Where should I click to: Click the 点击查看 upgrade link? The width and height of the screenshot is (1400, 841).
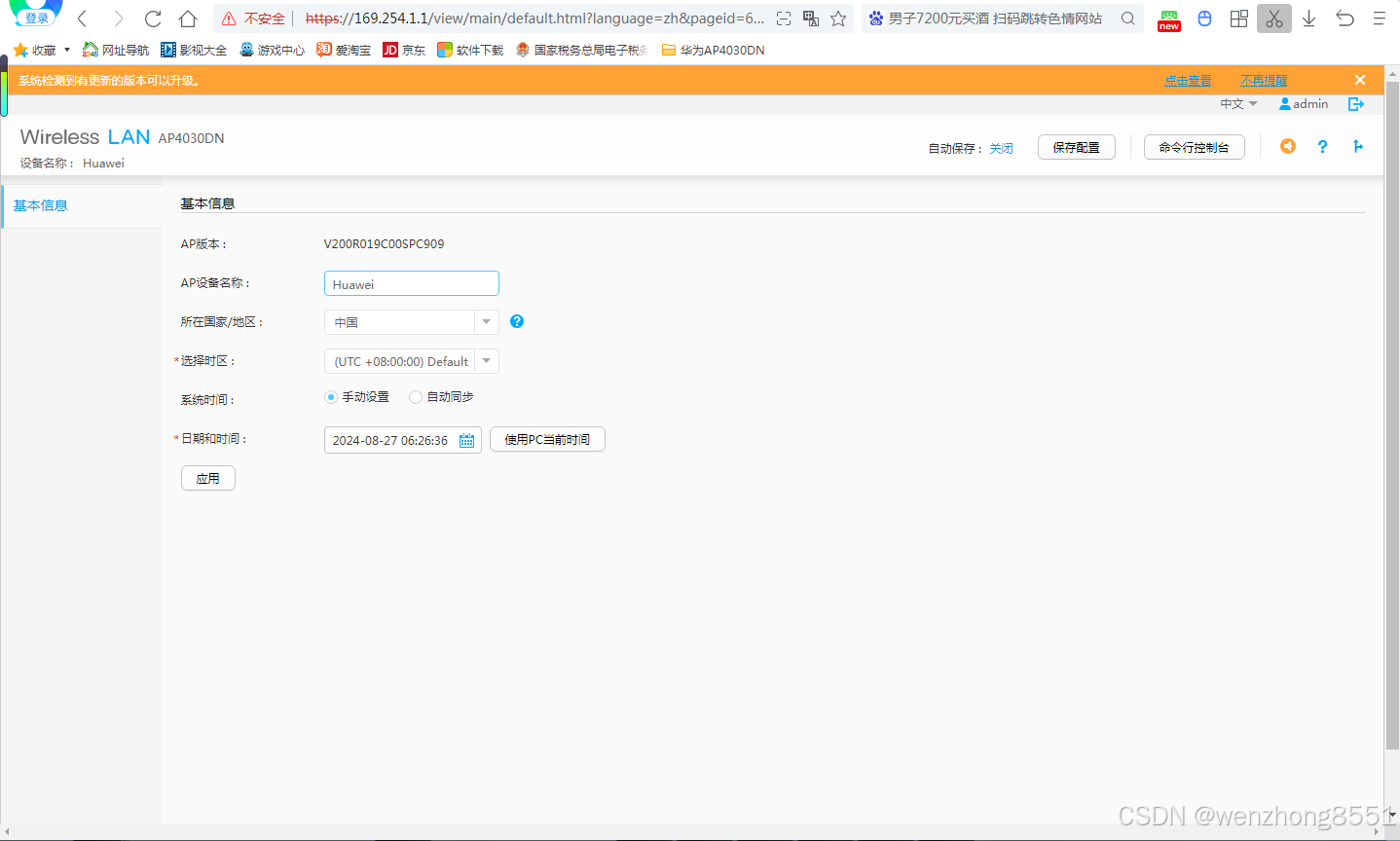(1187, 80)
